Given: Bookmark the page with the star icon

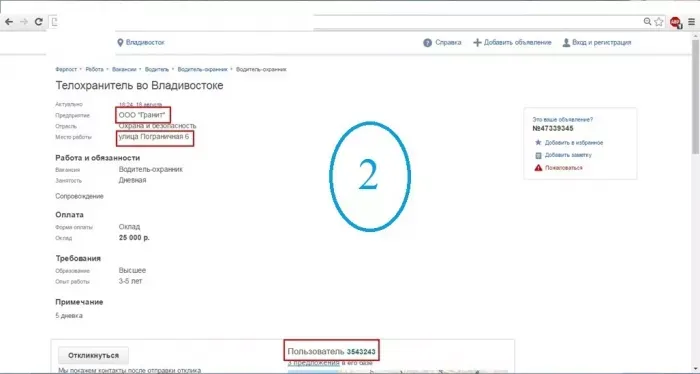Looking at the screenshot, I should tap(659, 21).
